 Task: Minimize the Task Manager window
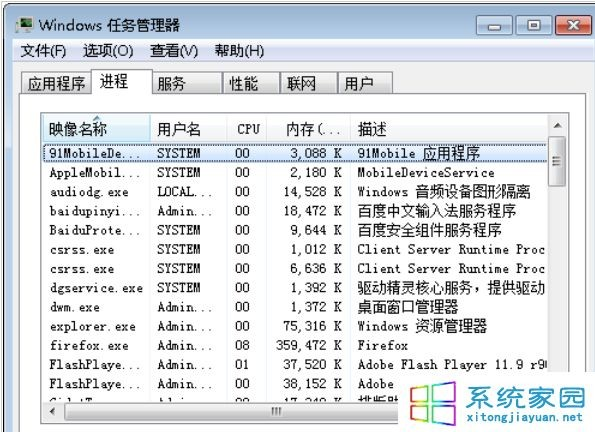tap(494, 25)
